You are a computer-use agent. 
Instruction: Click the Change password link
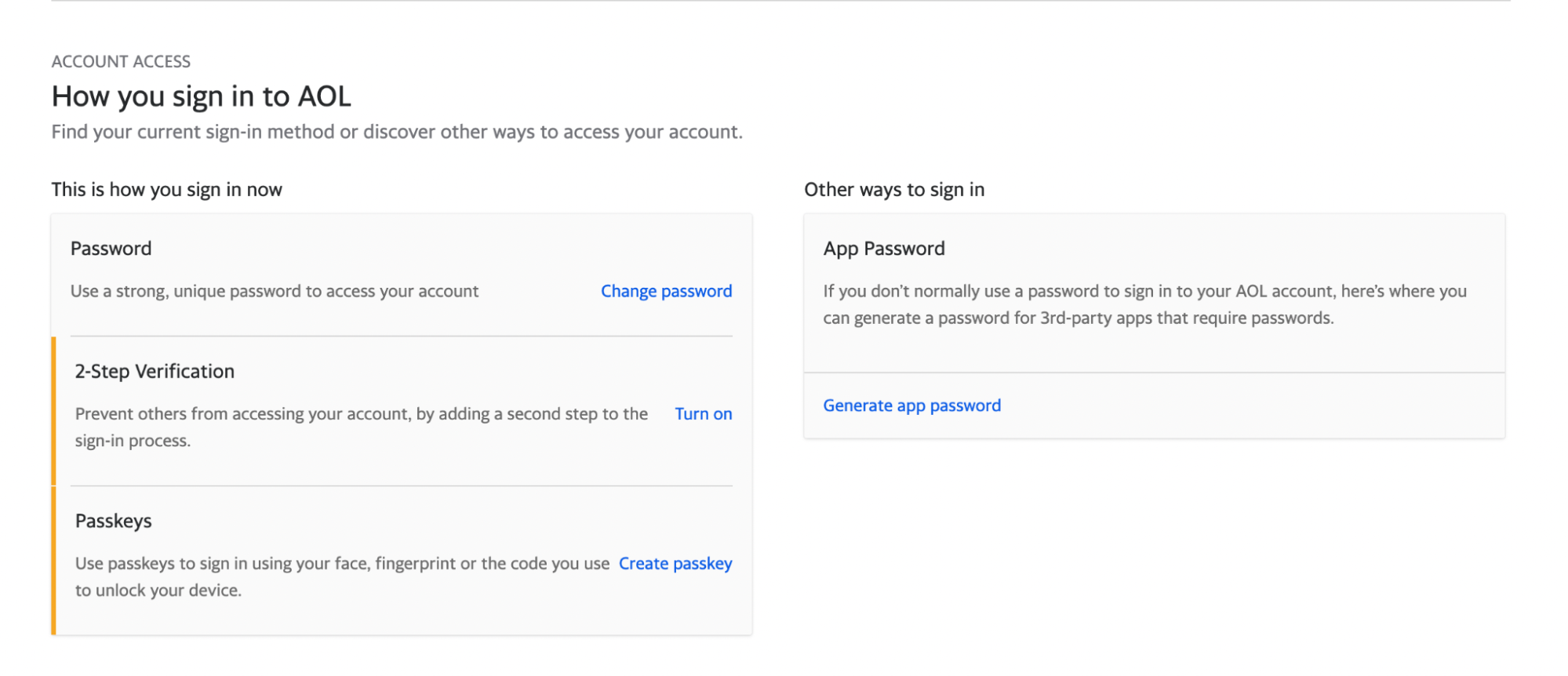pos(665,291)
